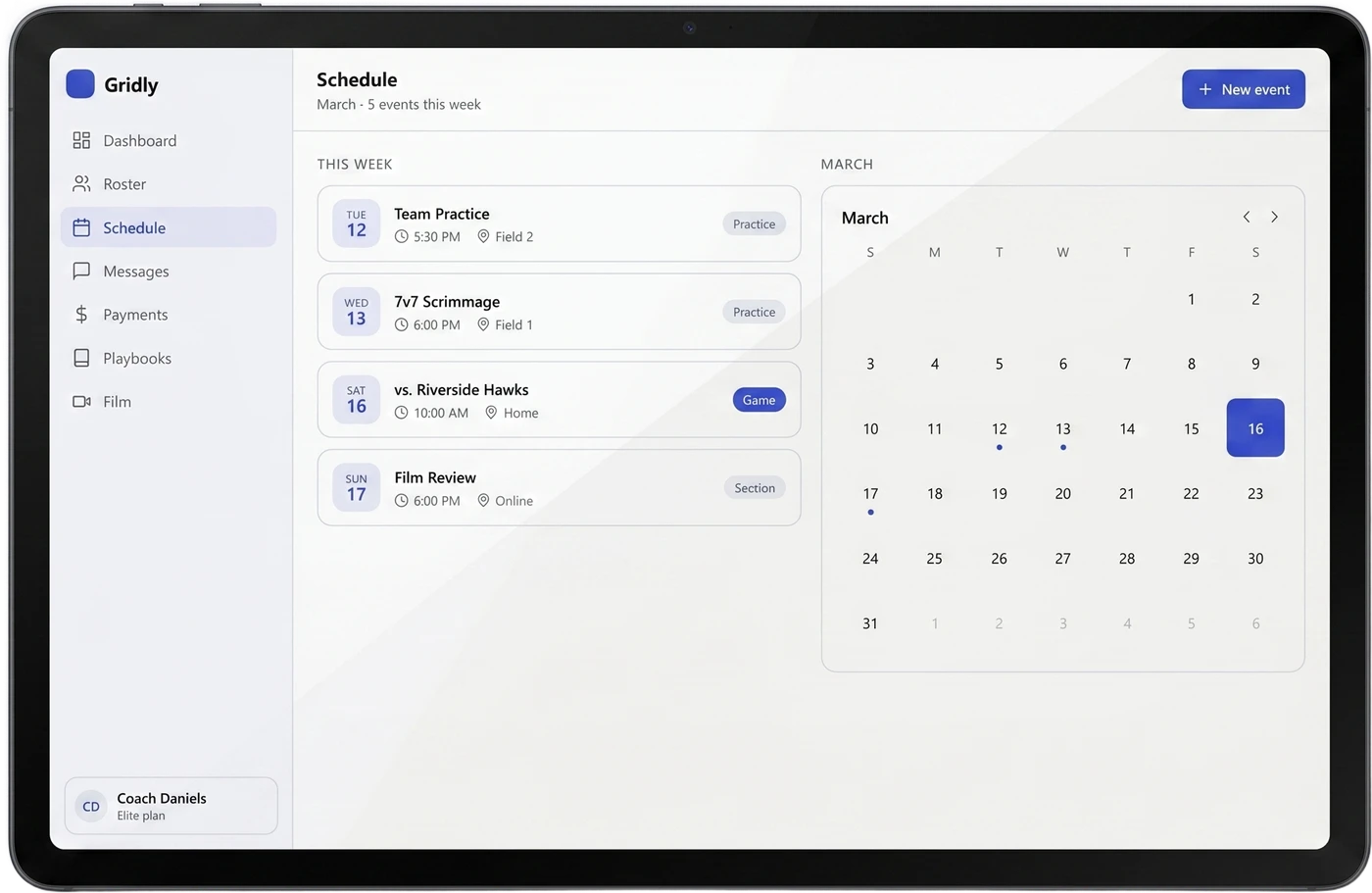1372x893 pixels.
Task: Click the location pin beside Field 1
Action: [x=483, y=324]
